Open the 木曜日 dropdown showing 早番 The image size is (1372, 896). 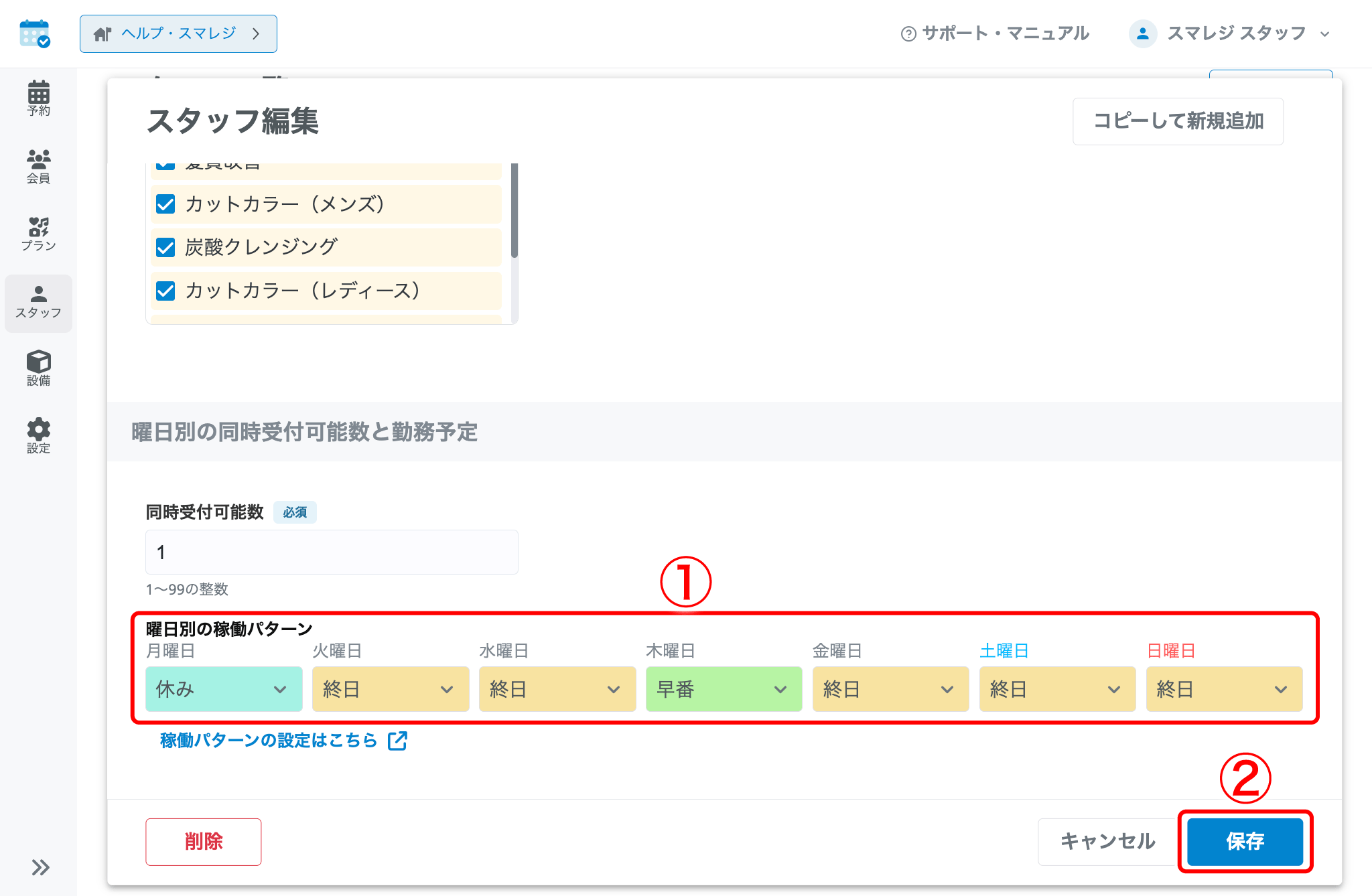(724, 689)
